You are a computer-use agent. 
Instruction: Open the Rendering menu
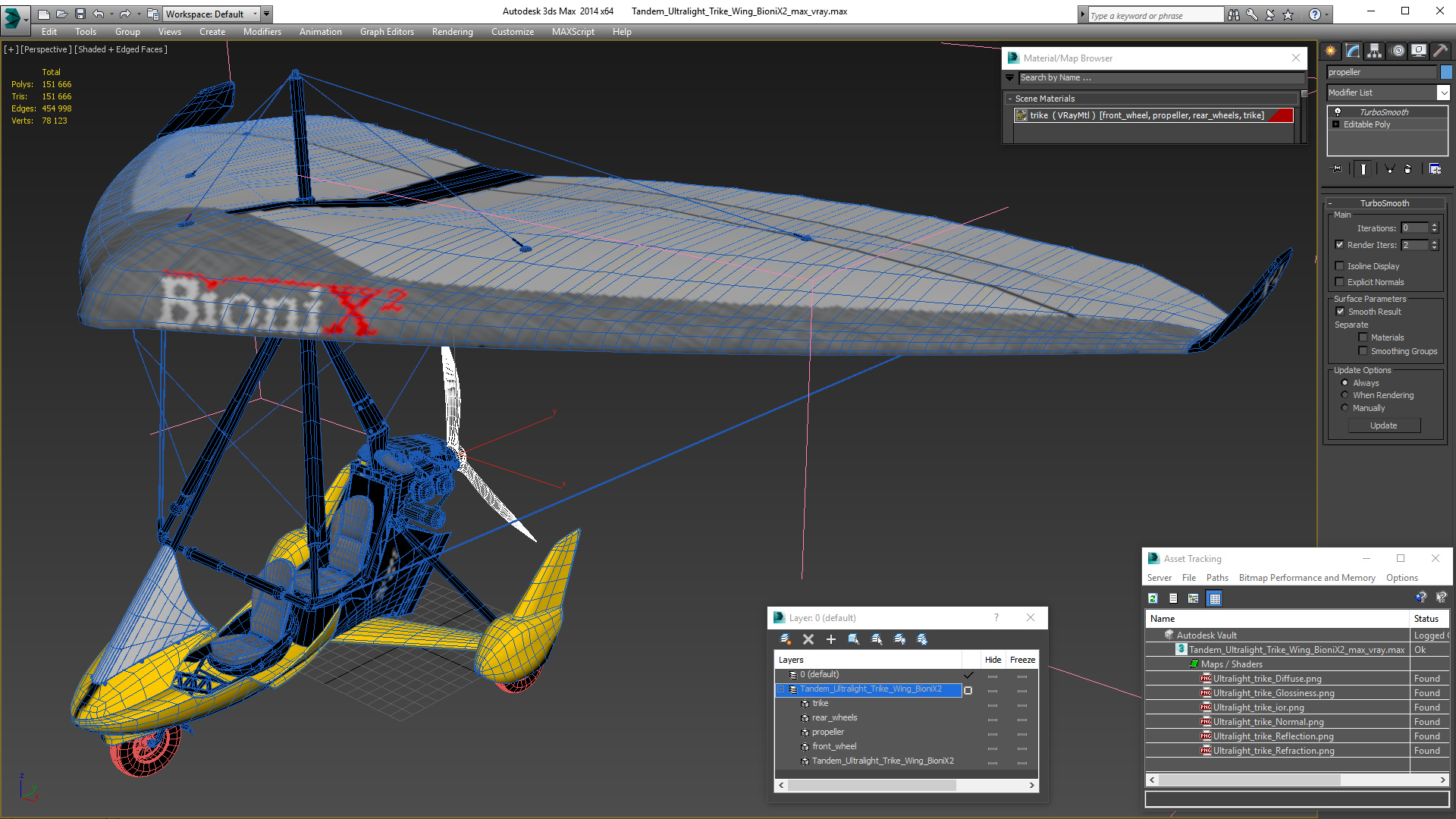coord(453,32)
